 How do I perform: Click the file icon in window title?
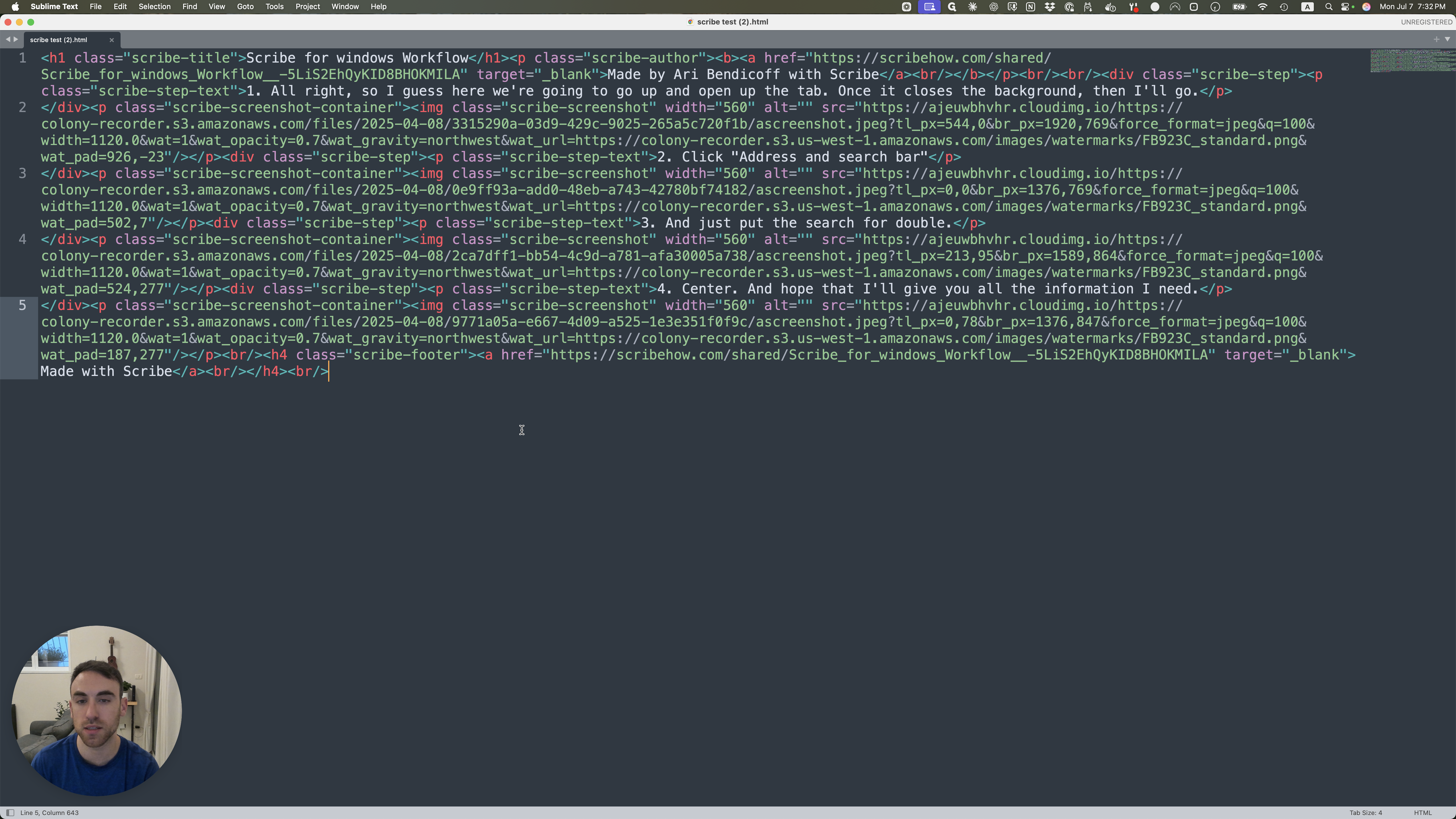point(690,22)
